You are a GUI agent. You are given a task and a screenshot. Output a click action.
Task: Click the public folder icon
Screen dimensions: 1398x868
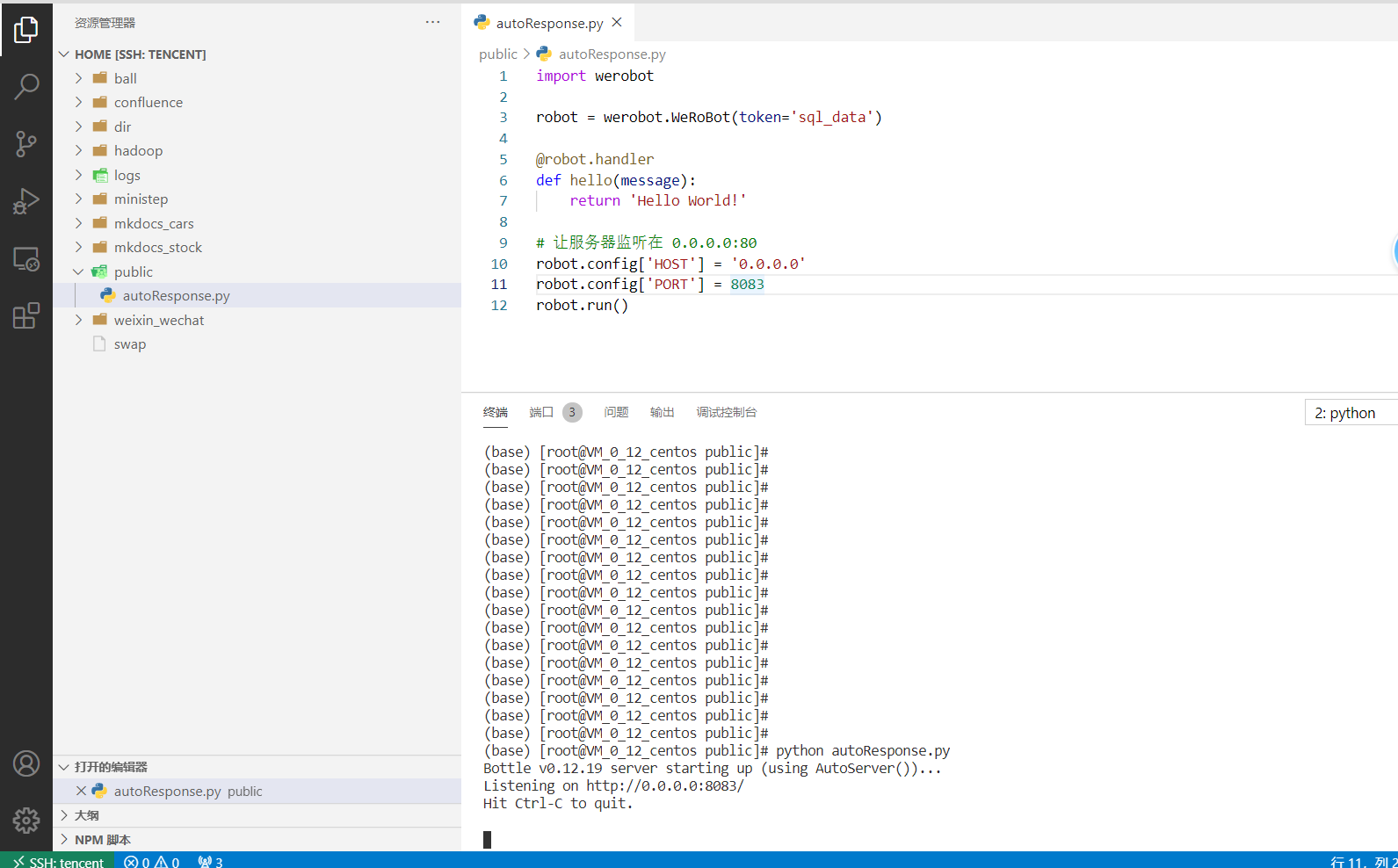100,271
